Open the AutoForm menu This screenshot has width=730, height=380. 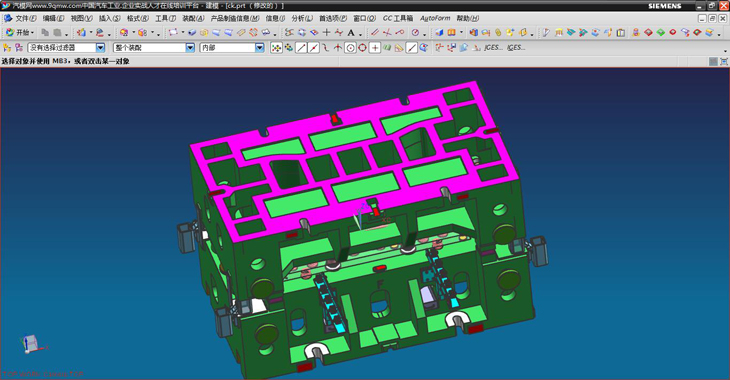[435, 18]
